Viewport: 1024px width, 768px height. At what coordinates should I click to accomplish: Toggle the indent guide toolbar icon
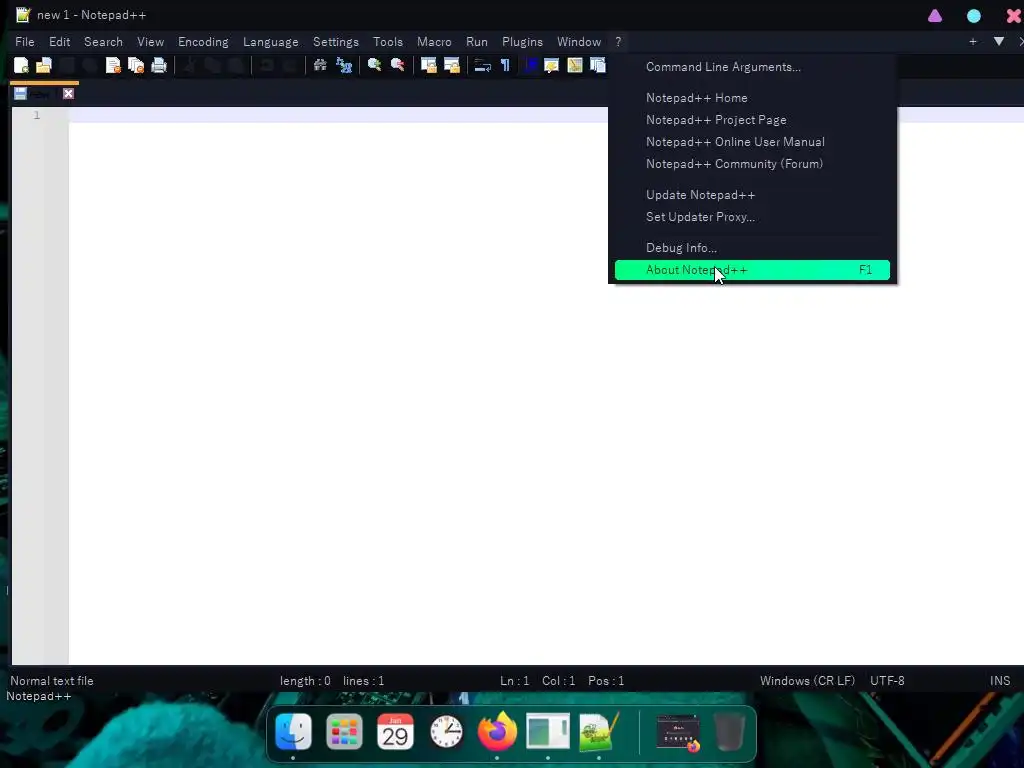[x=530, y=65]
